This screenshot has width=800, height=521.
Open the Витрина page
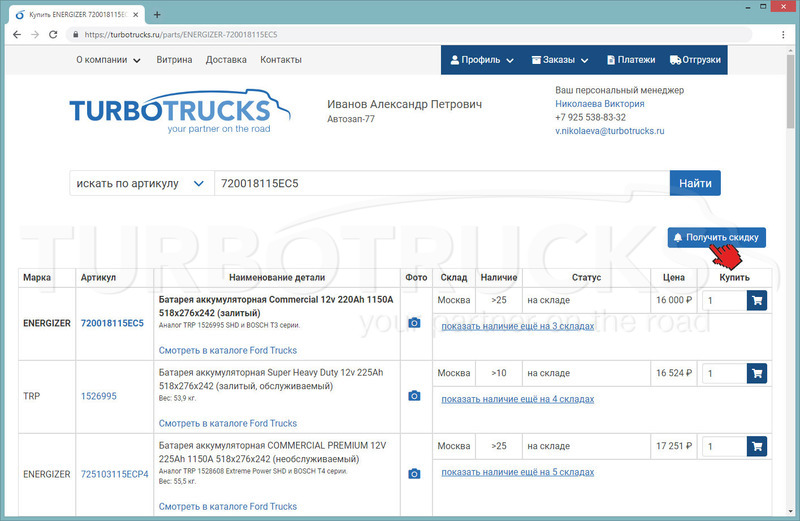click(174, 60)
